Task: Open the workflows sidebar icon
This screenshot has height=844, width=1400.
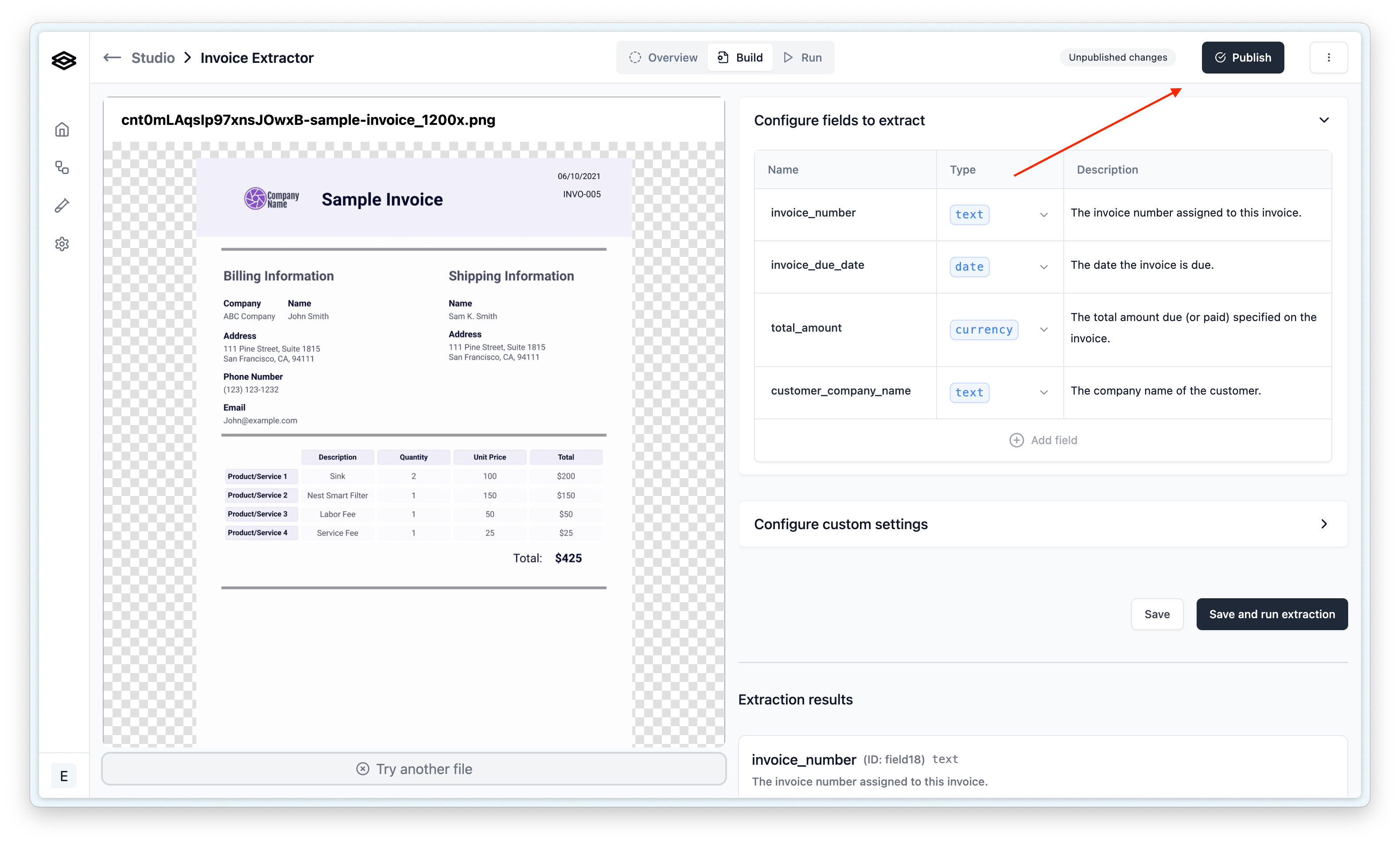Action: pyautogui.click(x=62, y=167)
